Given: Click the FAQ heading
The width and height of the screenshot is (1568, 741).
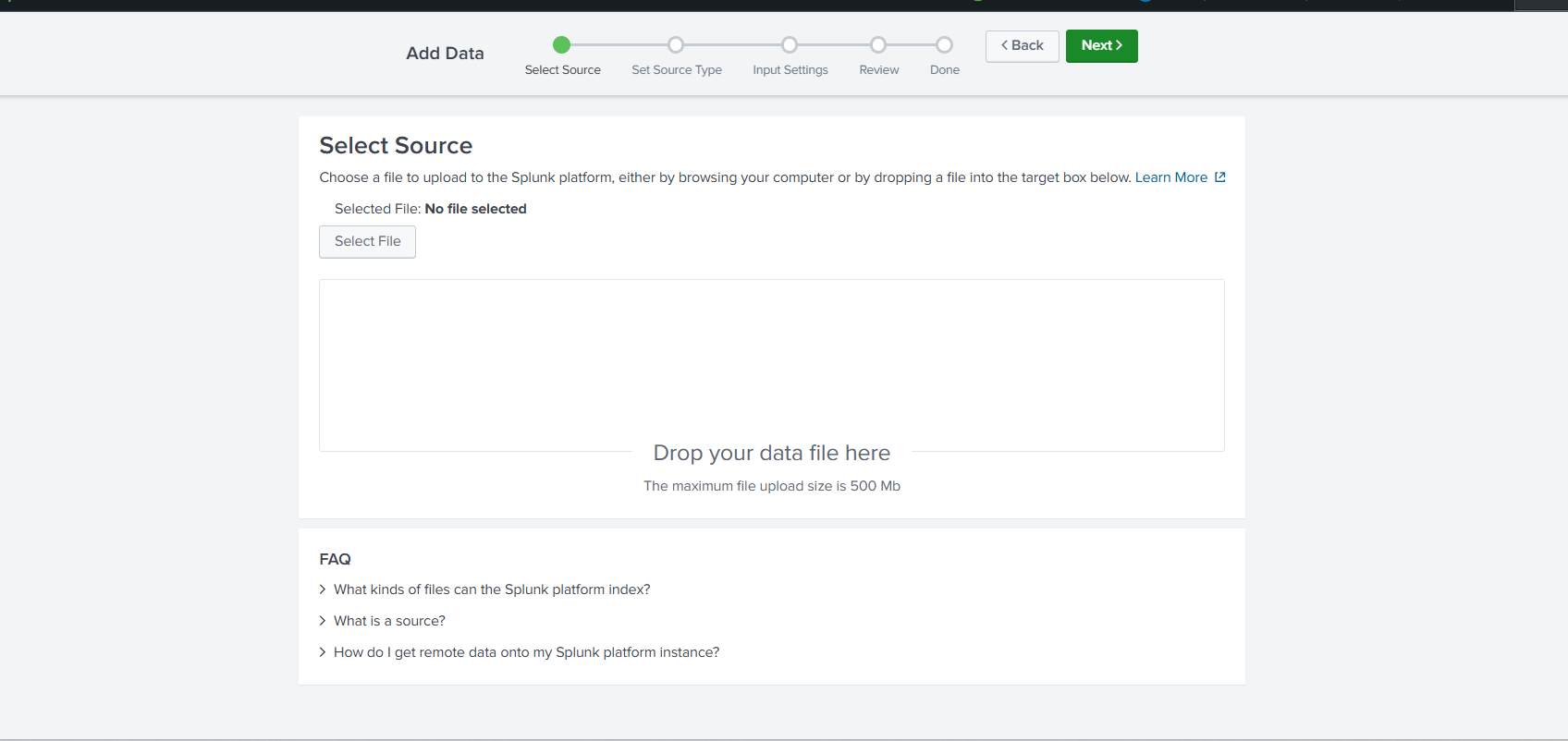Looking at the screenshot, I should (335, 559).
